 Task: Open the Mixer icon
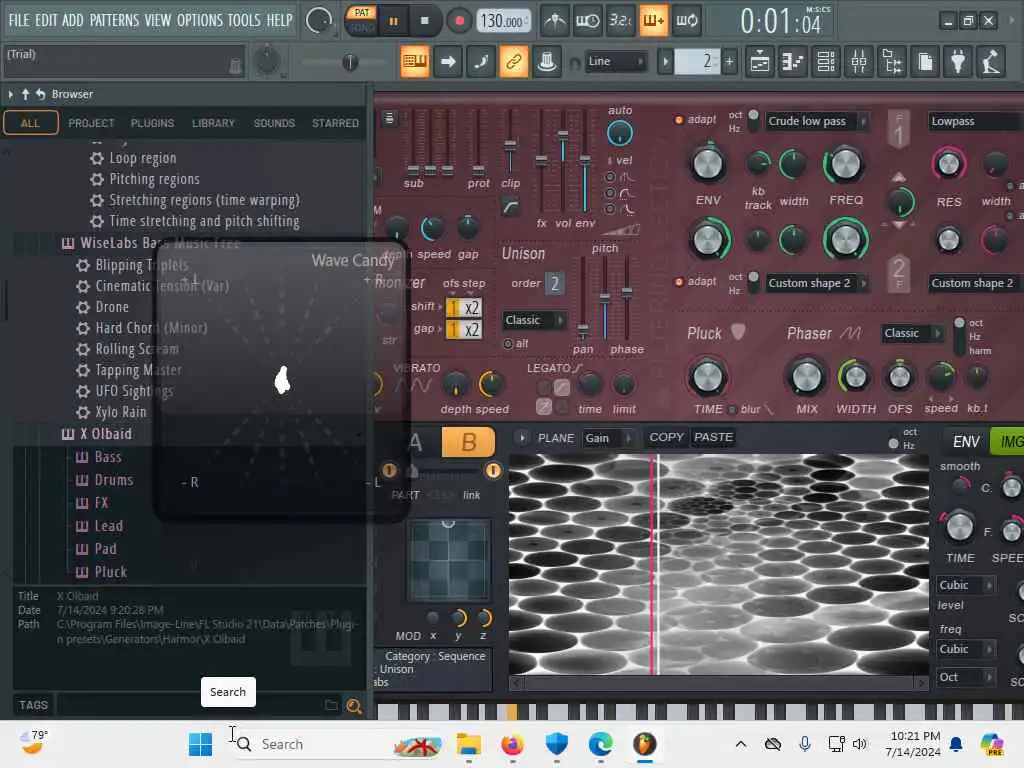859,62
